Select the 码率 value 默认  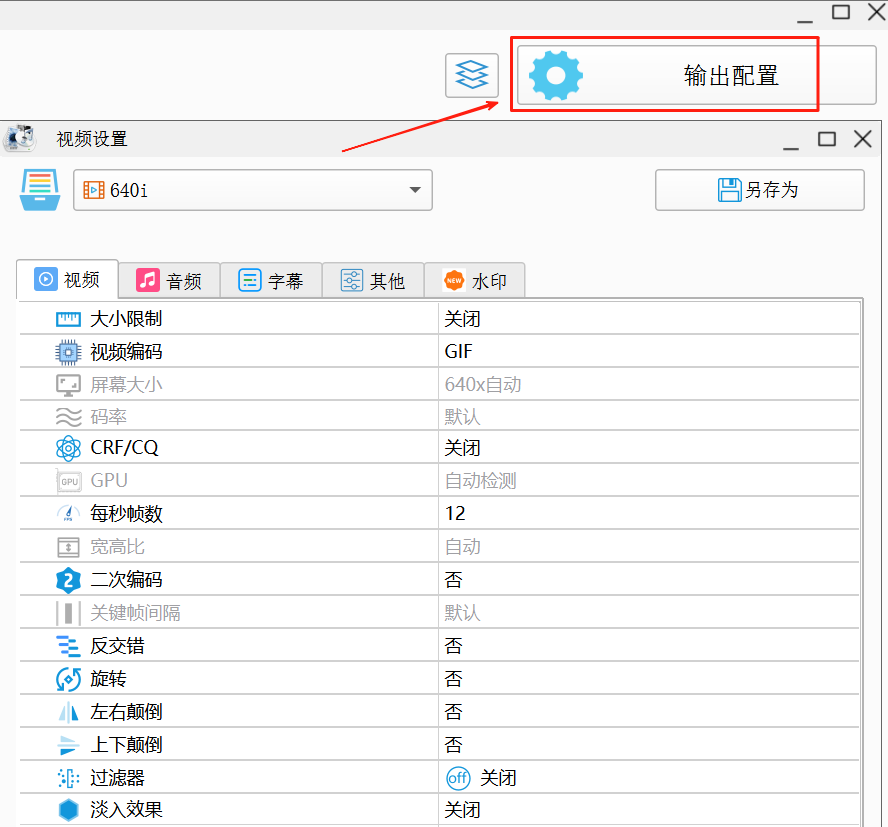[x=462, y=417]
